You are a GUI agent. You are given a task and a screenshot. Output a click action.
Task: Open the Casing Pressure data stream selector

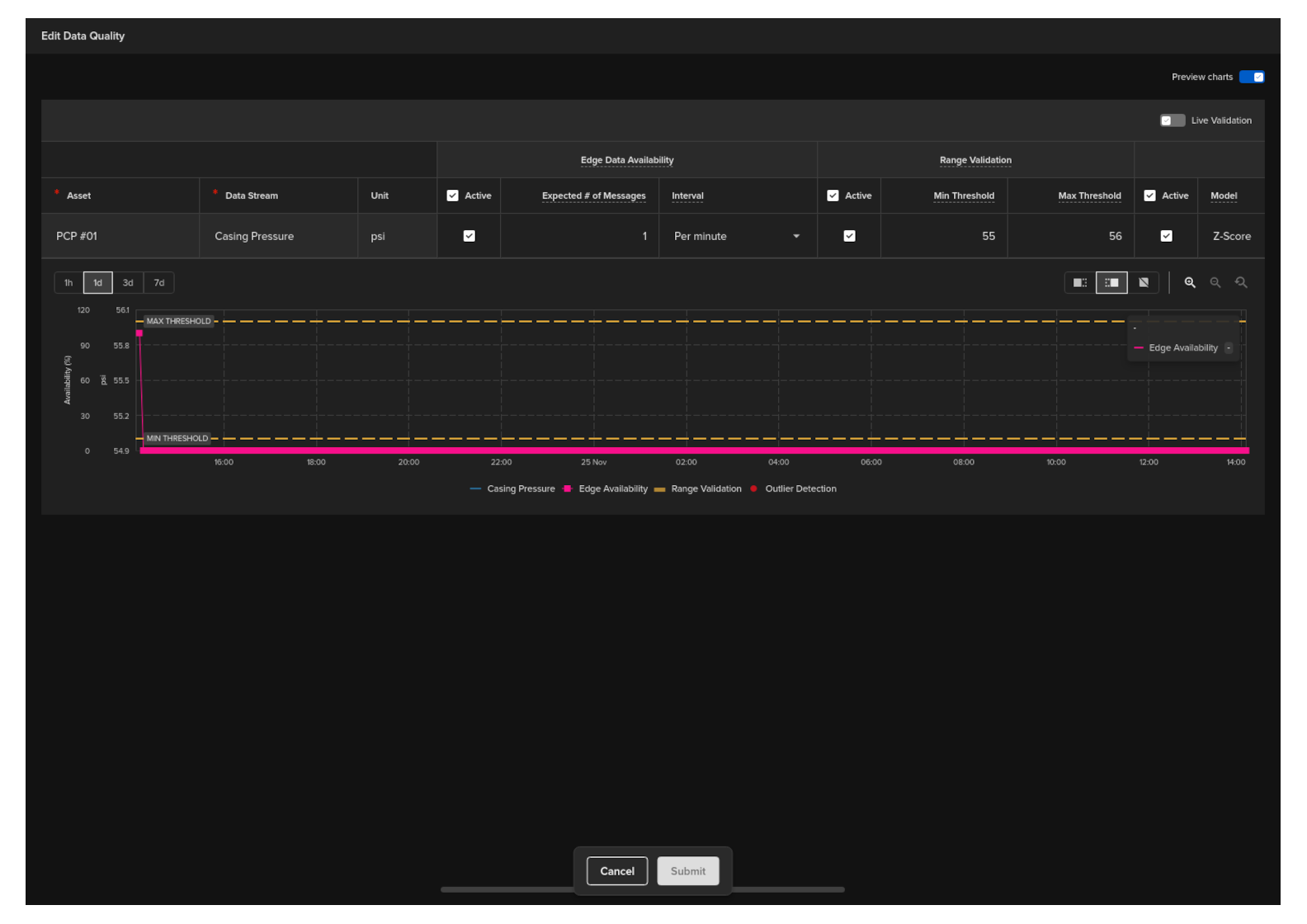[x=278, y=237]
